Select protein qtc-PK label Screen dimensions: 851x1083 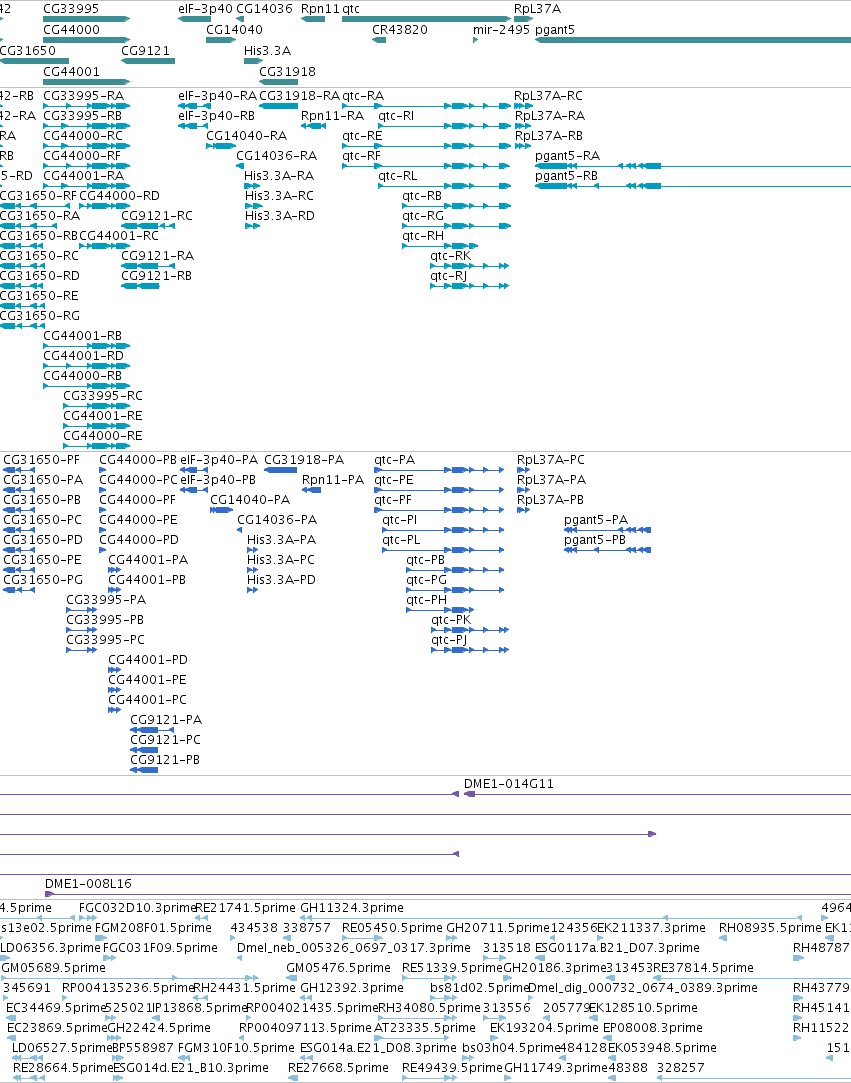click(451, 620)
